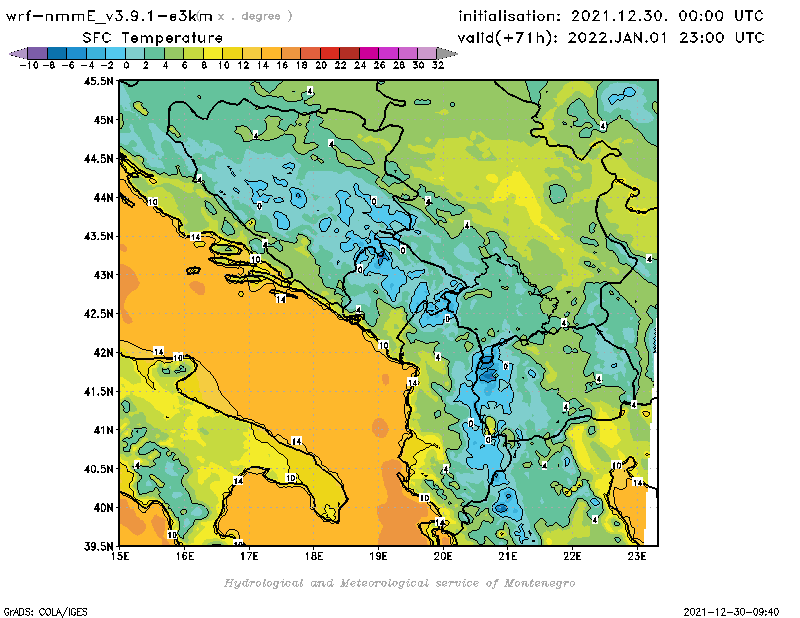
Task: Click the 19E longitude label
Action: click(x=379, y=556)
